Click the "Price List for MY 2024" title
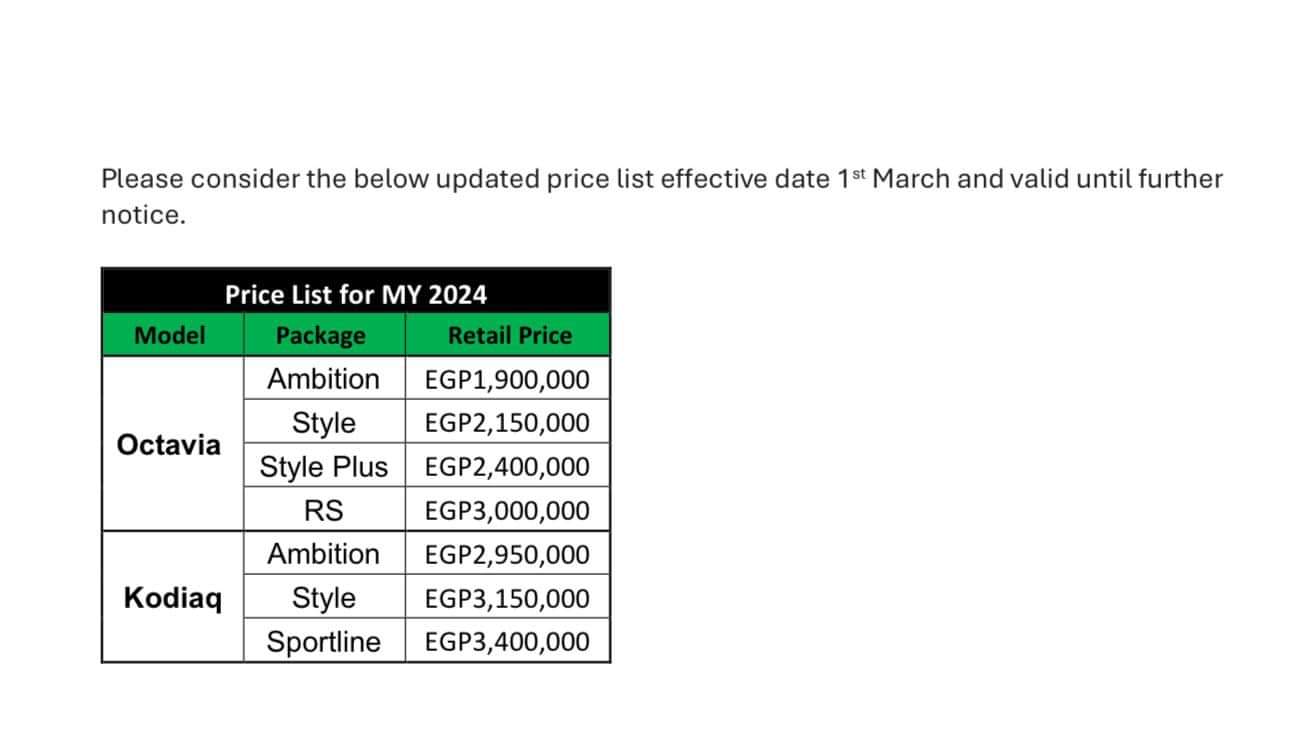The width and height of the screenshot is (1290, 753). coord(356,295)
